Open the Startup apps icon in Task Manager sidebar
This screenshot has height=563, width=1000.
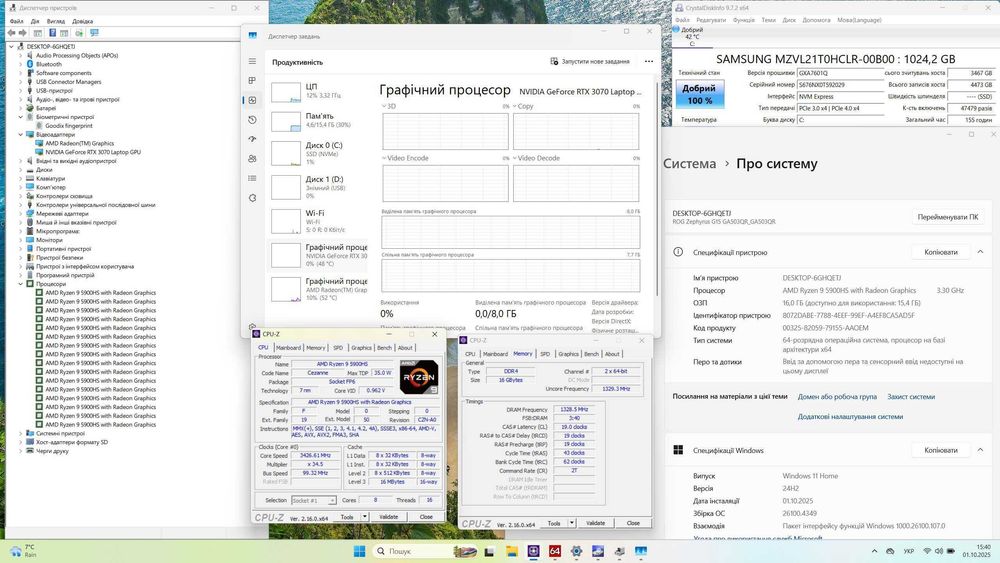tap(253, 139)
